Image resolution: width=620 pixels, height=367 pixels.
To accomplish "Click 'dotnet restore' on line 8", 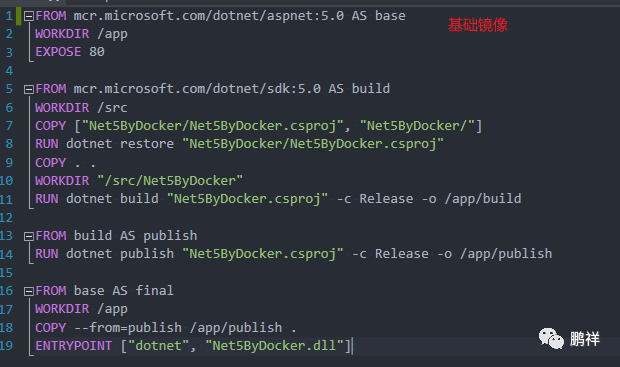I will tap(120, 144).
